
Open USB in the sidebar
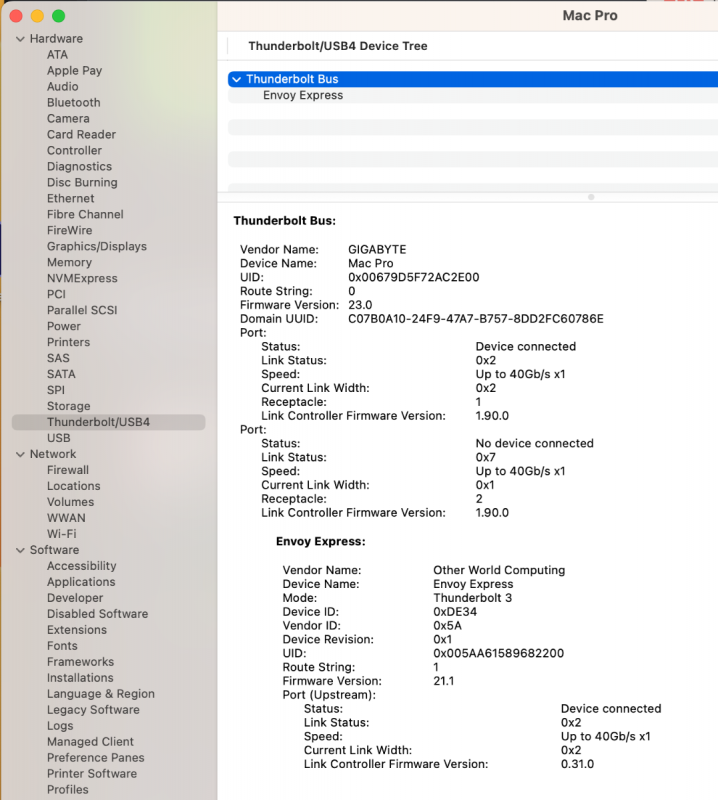pyautogui.click(x=59, y=438)
